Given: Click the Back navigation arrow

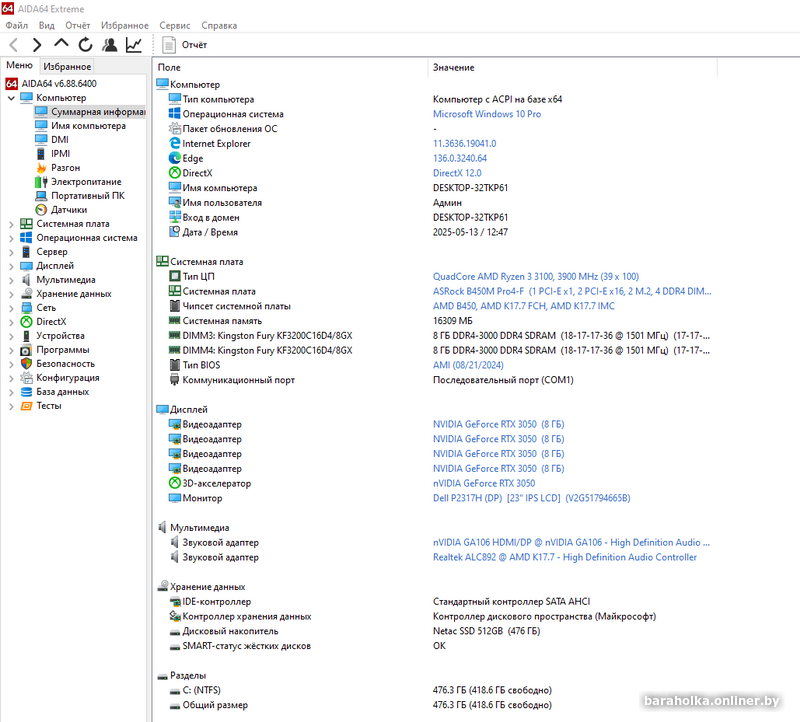Looking at the screenshot, I should (14, 45).
